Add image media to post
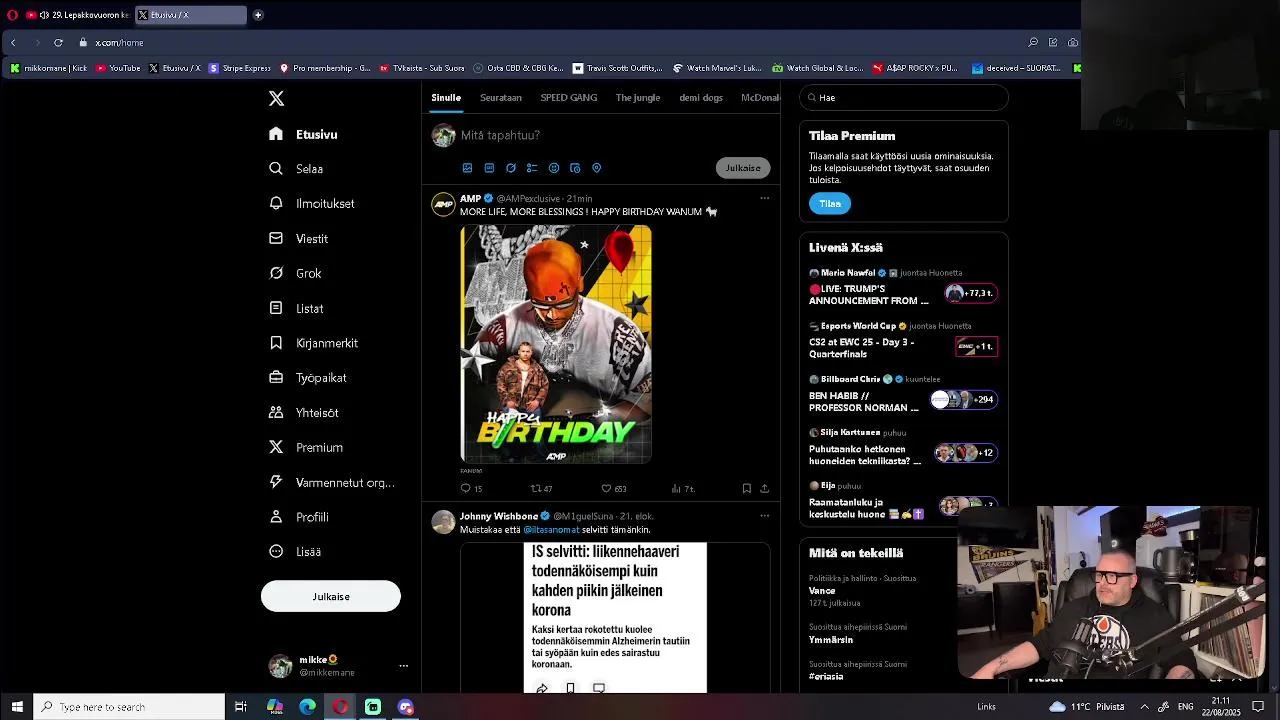The image size is (1280, 720). tap(467, 168)
